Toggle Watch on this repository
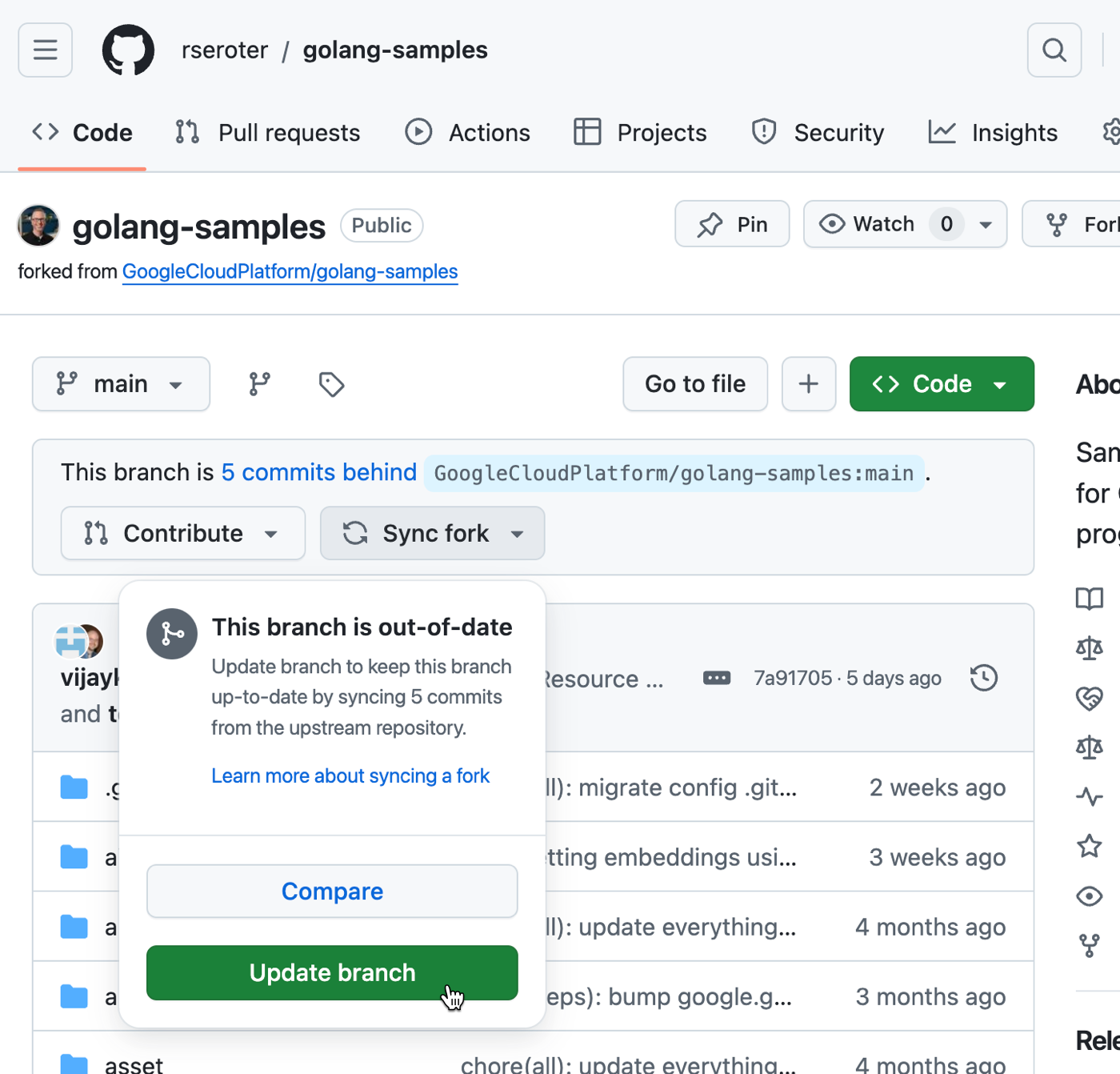The image size is (1120, 1074). coord(869,224)
